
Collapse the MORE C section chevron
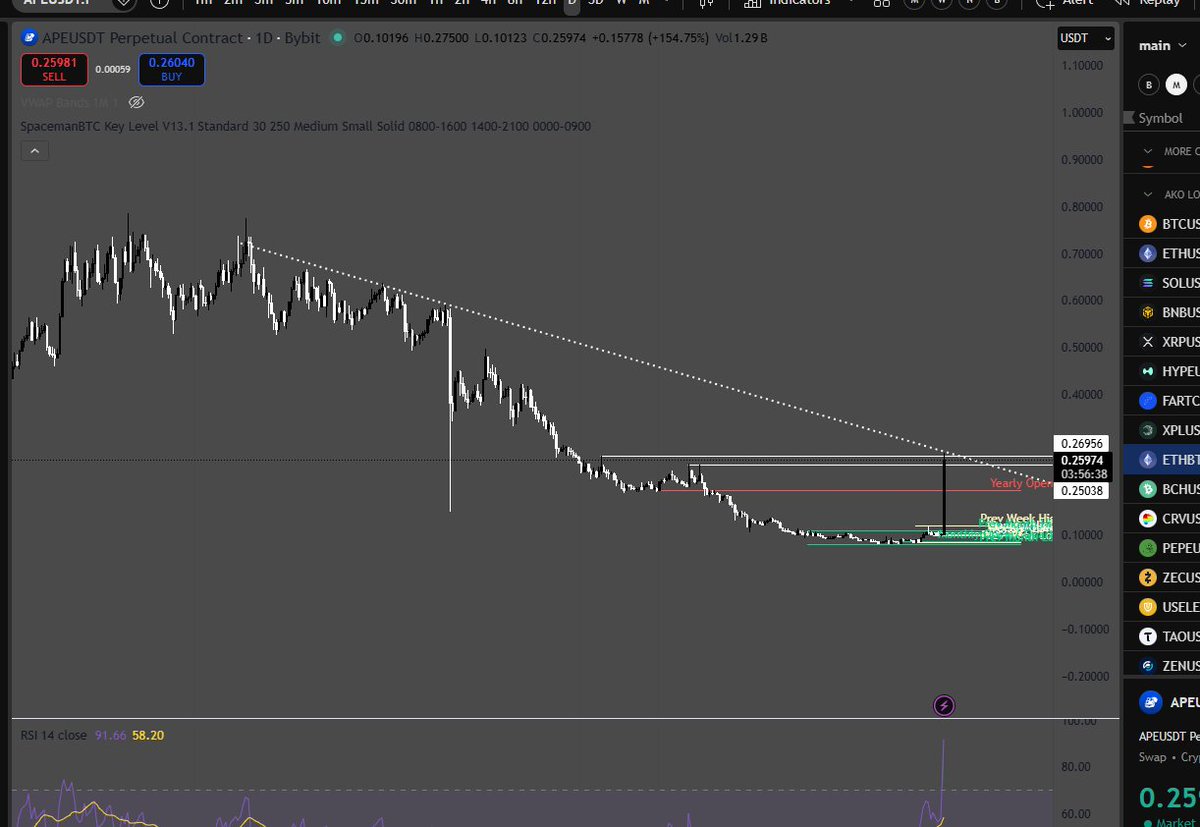pyautogui.click(x=1148, y=151)
